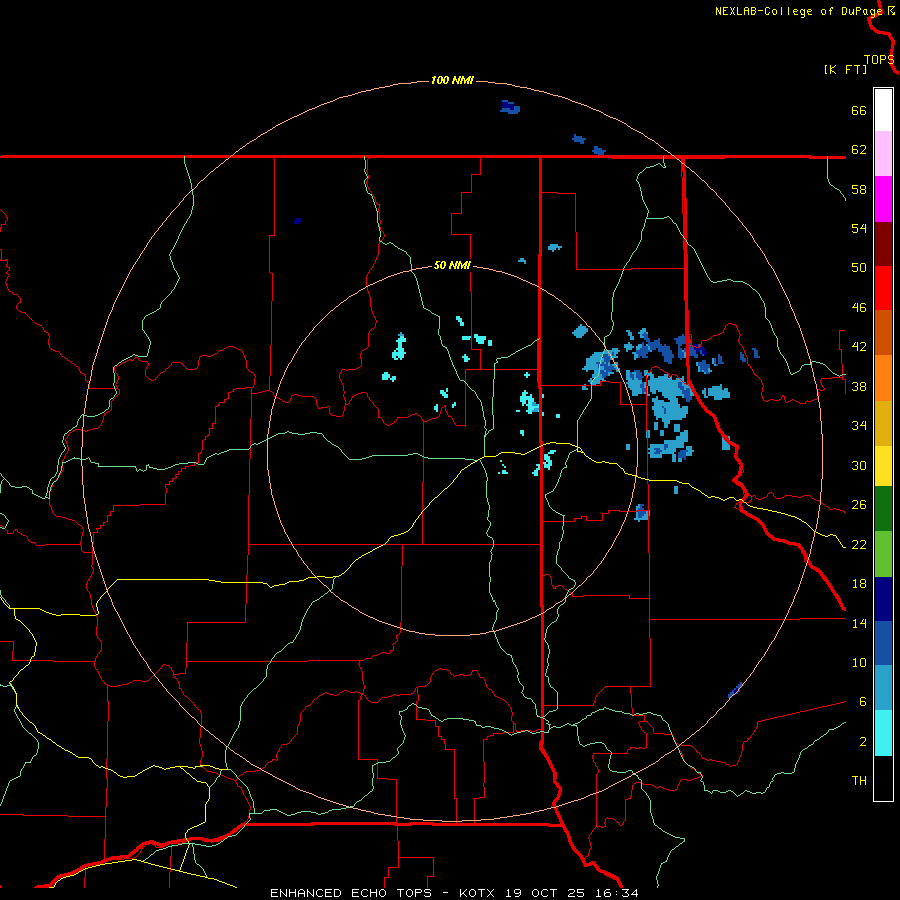Click the light blue swatch in the color scale
Screen dimensions: 900x900
click(883, 687)
